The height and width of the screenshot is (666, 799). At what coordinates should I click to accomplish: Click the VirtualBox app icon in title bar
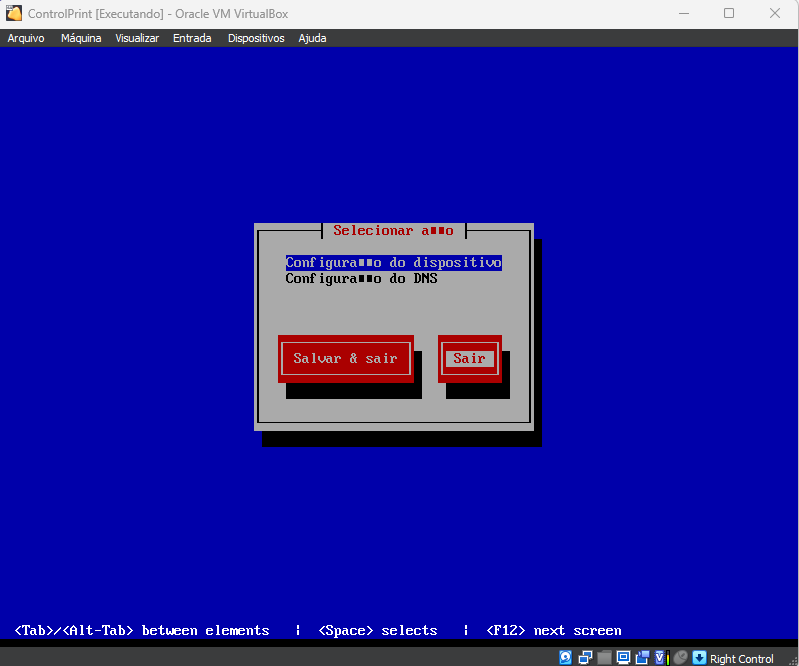[14, 13]
